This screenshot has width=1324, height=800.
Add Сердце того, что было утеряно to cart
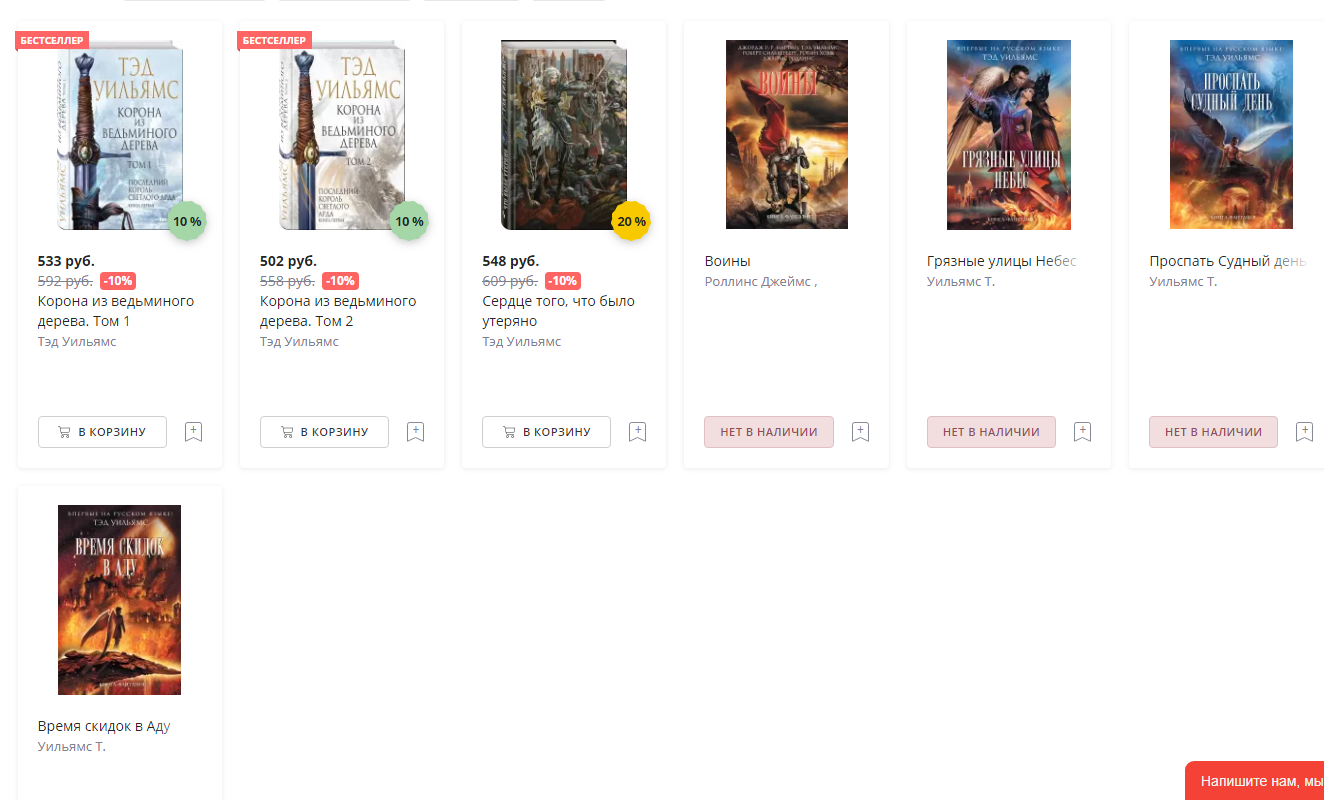click(x=546, y=432)
